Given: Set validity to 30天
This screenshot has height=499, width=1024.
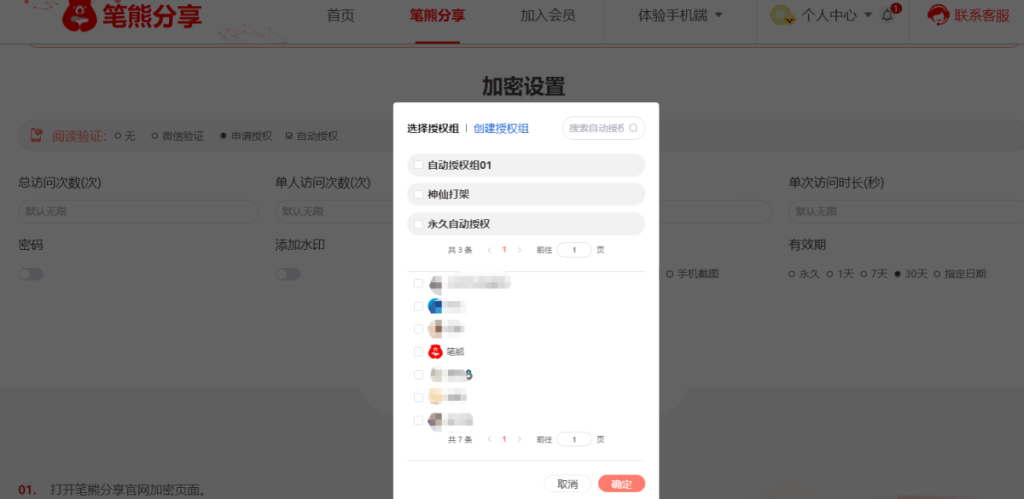Looking at the screenshot, I should click(x=910, y=274).
